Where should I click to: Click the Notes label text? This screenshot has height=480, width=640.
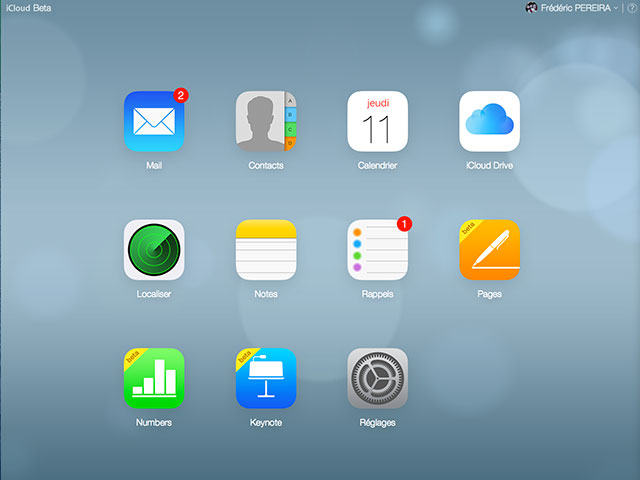[266, 294]
